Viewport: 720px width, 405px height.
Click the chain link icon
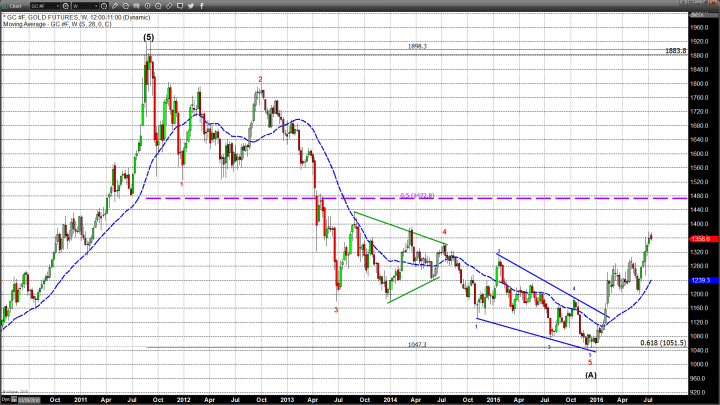click(x=169, y=6)
